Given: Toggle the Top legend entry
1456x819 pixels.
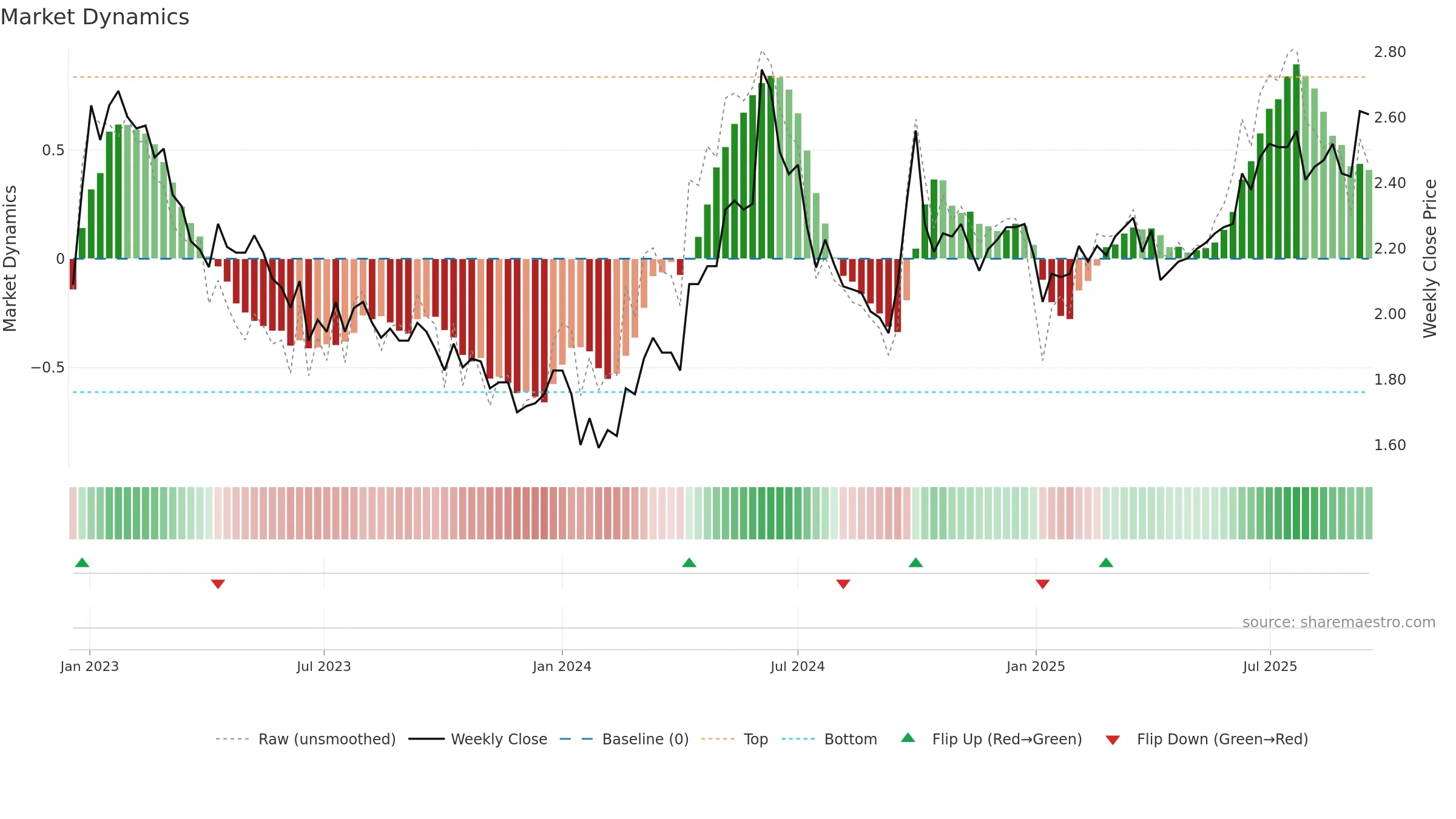Looking at the screenshot, I should pos(734,739).
